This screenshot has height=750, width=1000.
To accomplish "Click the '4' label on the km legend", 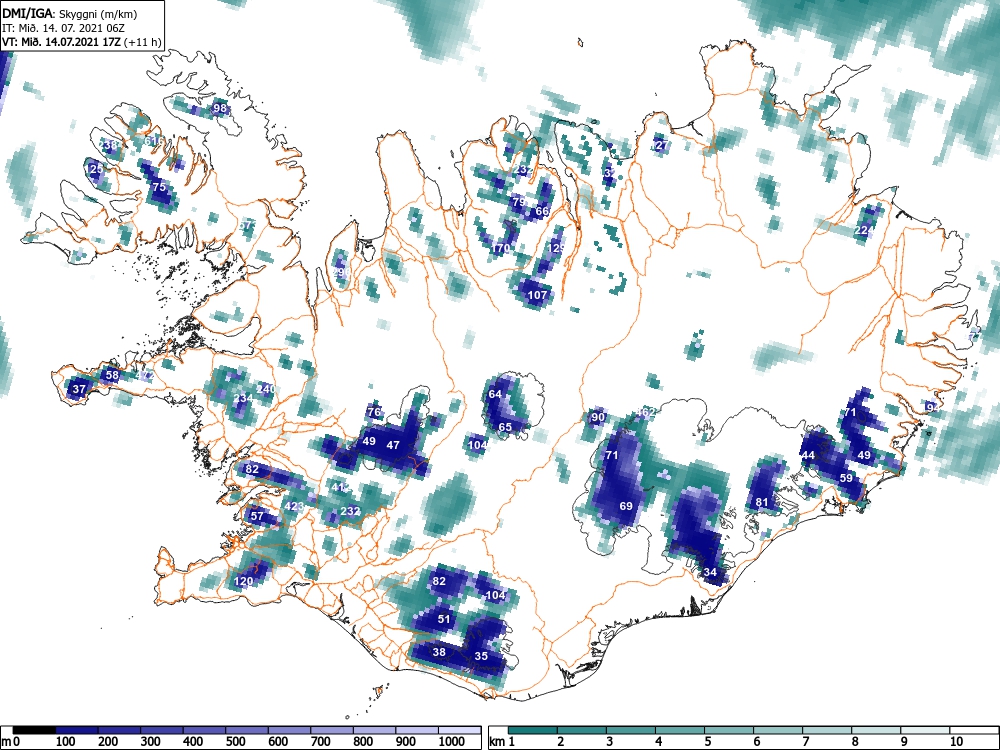I will 659,742.
